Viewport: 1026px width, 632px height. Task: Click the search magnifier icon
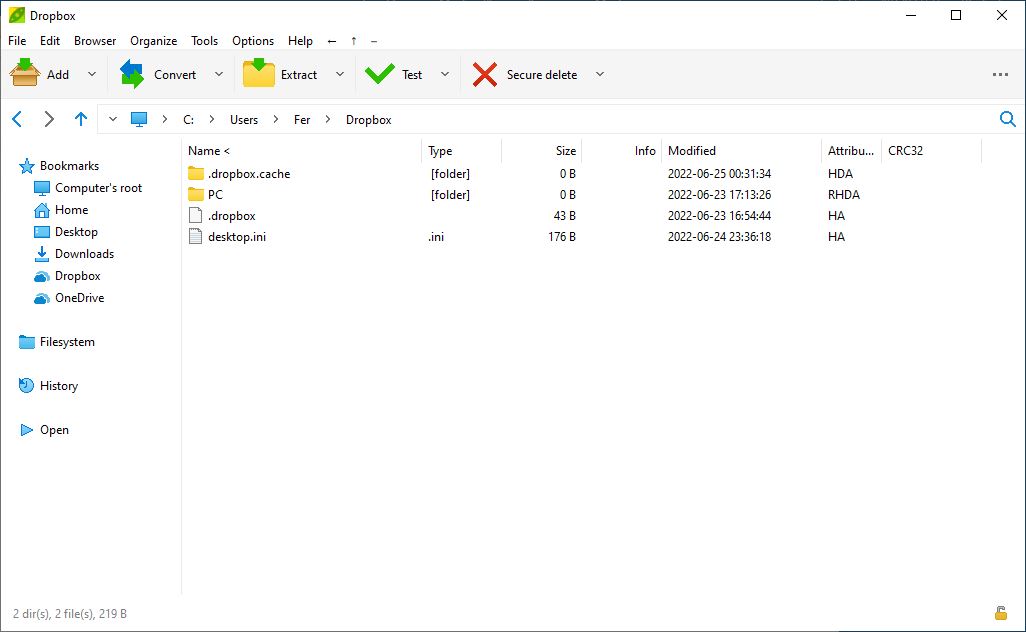pos(1008,119)
